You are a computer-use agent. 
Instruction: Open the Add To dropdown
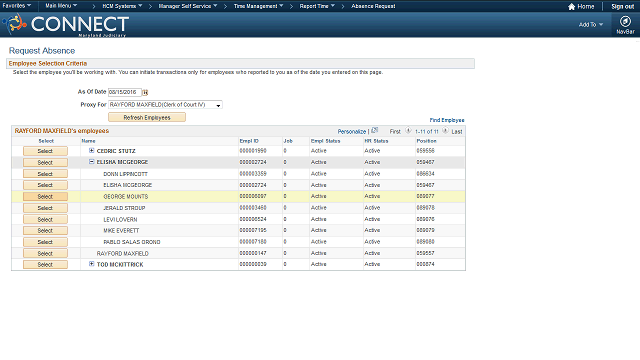tap(591, 24)
